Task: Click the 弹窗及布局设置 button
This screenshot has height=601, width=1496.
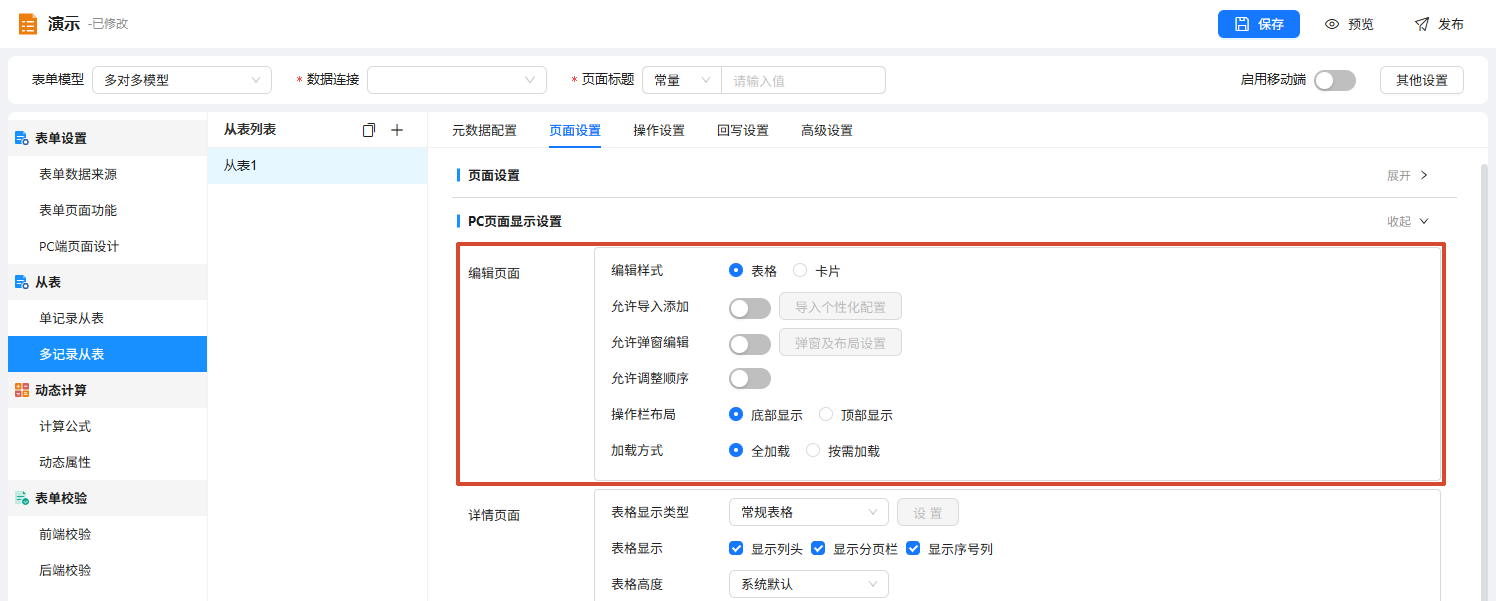Action: (840, 343)
